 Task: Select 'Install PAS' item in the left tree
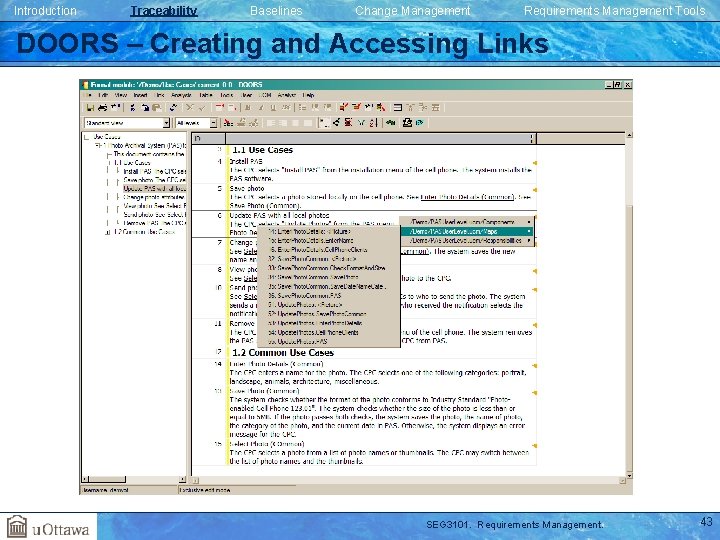coord(154,171)
